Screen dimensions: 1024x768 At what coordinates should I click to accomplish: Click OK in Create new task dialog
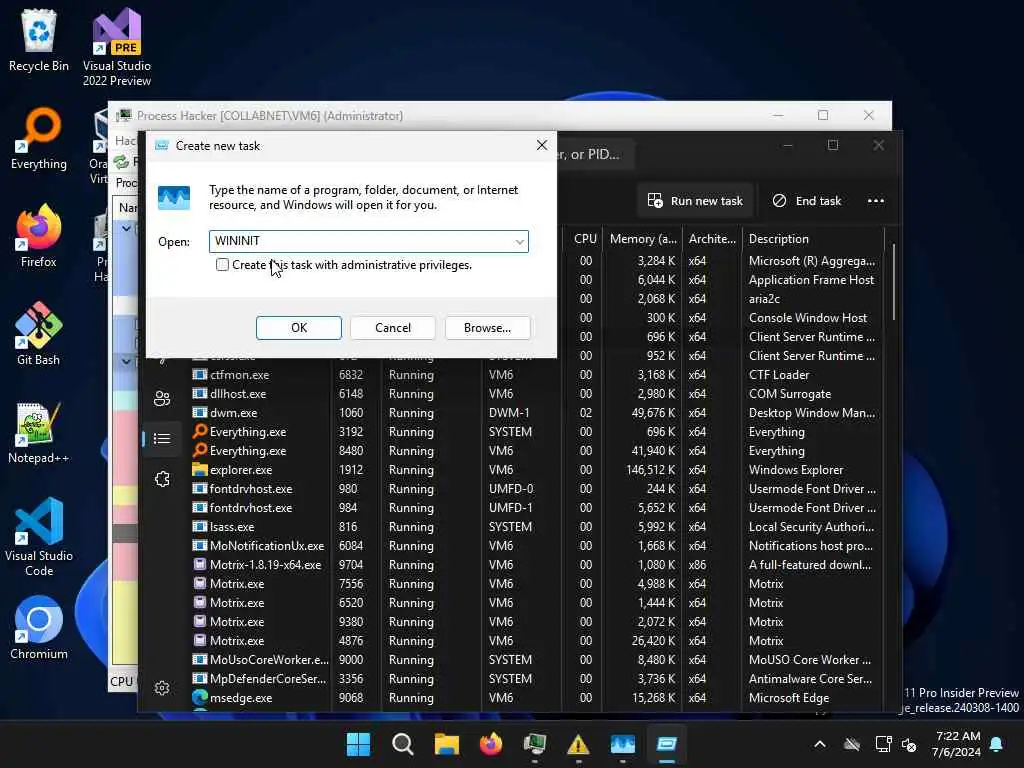tap(298, 328)
